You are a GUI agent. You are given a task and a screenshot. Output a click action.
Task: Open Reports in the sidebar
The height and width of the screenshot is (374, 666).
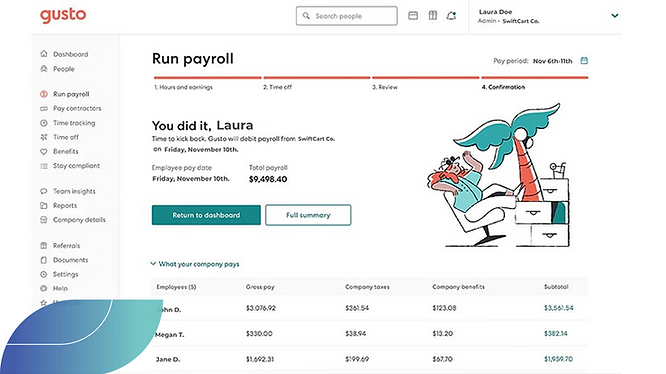click(x=65, y=205)
